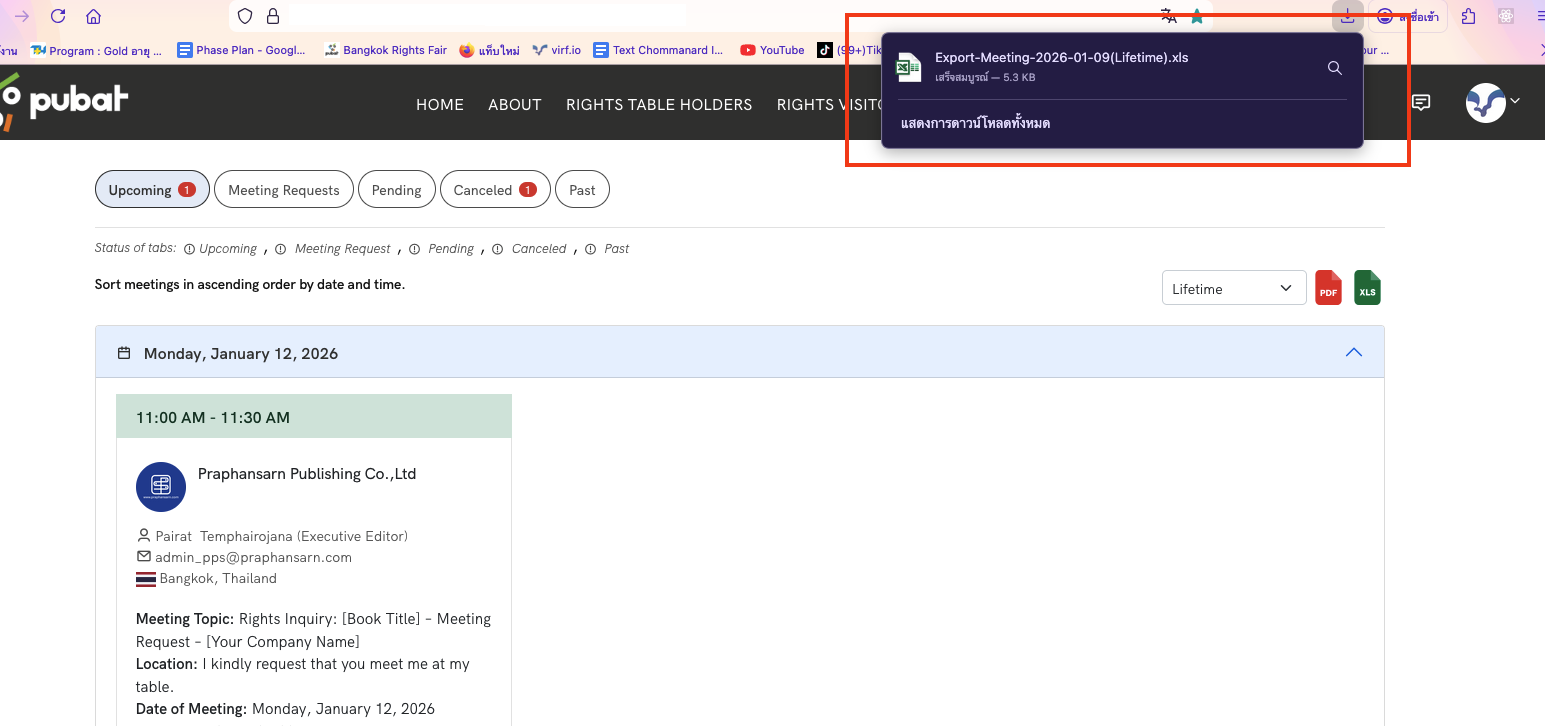The width and height of the screenshot is (1545, 726).
Task: Click the calendar icon beside Monday, January 12
Action: [x=123, y=352]
